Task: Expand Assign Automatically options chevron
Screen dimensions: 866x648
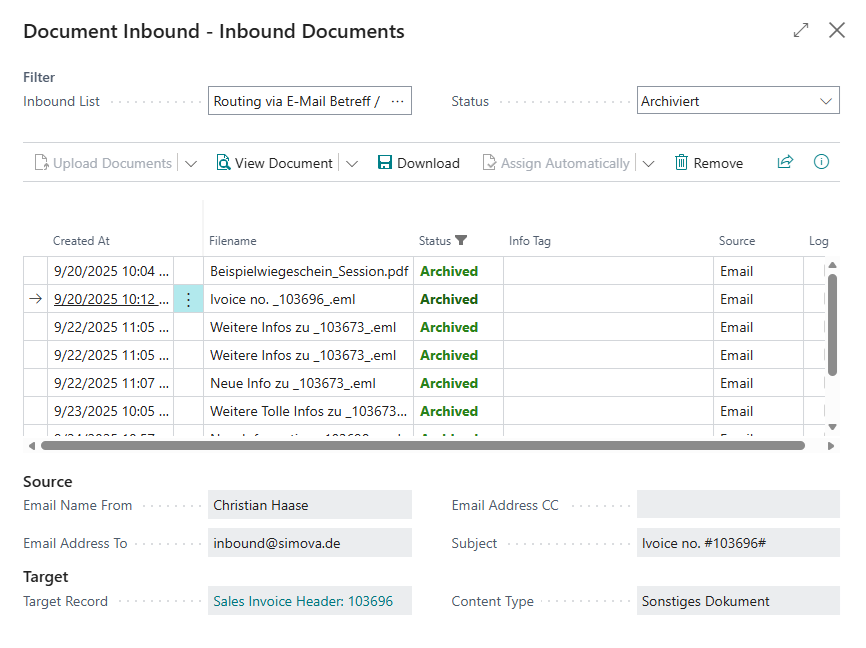Action: click(x=648, y=164)
